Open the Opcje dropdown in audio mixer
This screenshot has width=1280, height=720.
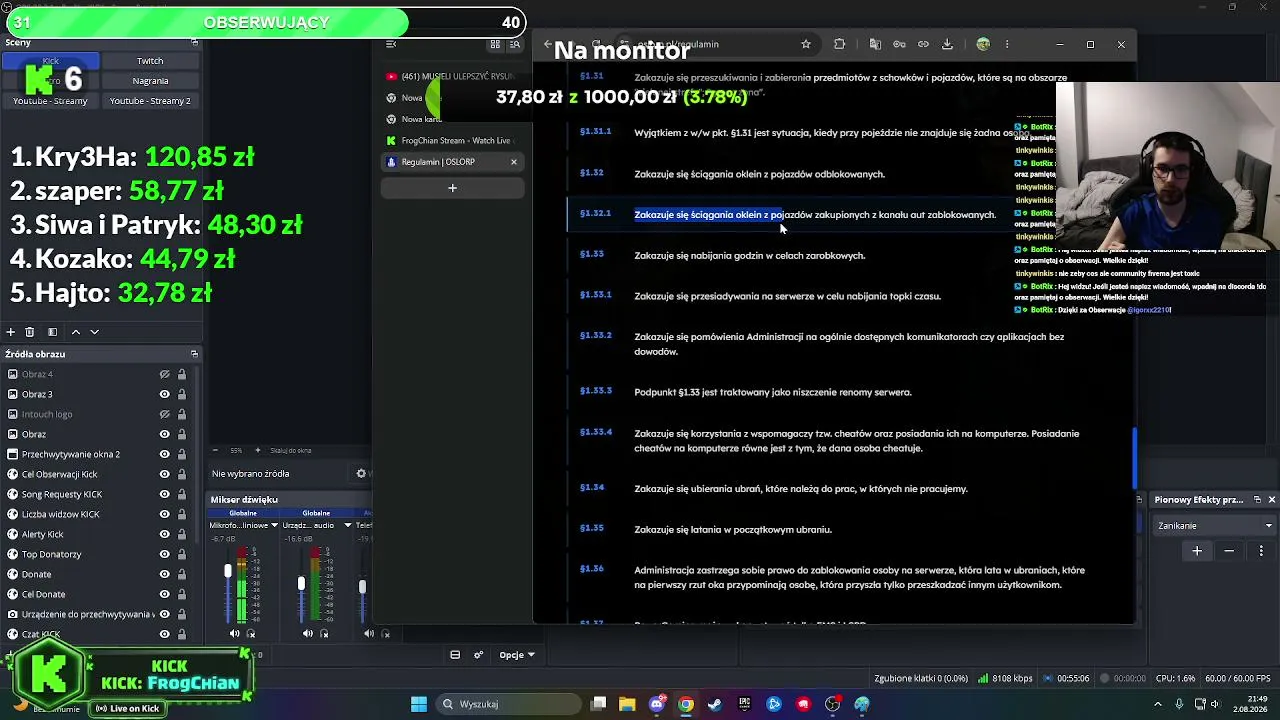(x=517, y=655)
